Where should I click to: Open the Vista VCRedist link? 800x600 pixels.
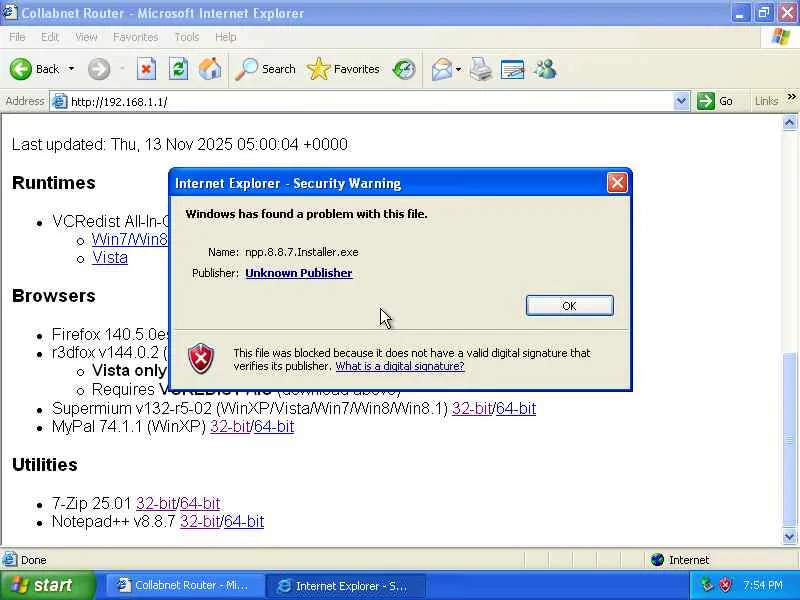pyautogui.click(x=110, y=258)
